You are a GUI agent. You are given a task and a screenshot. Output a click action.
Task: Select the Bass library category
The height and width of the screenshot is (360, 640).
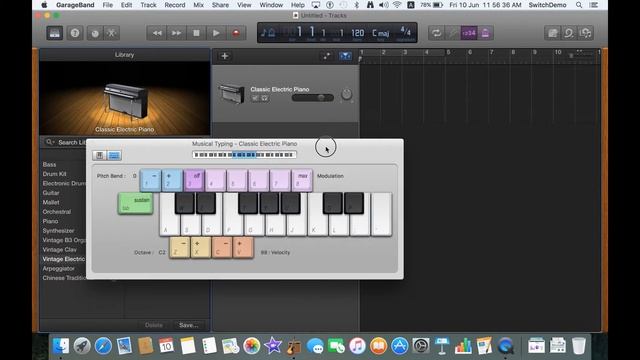[x=49, y=164]
